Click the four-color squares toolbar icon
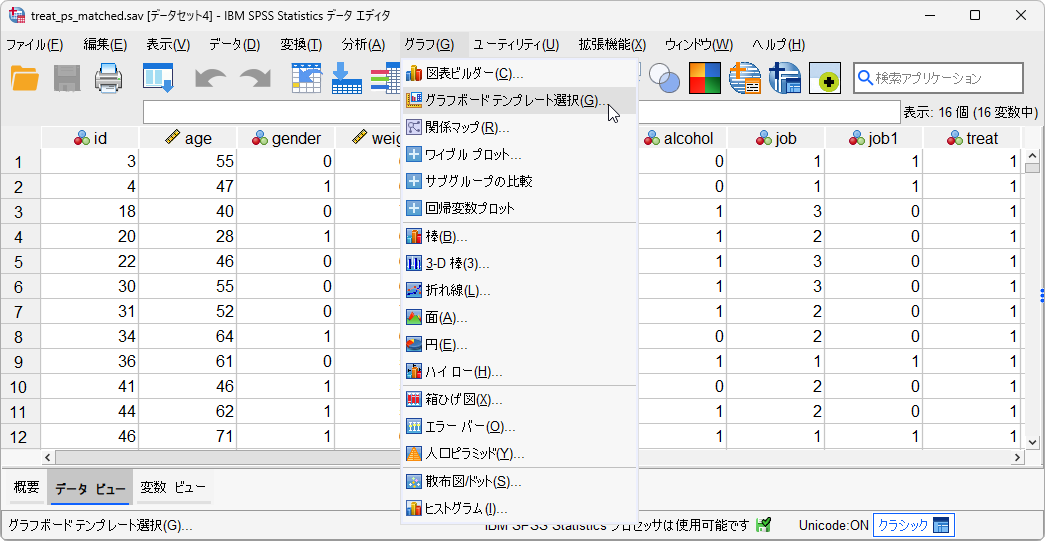Viewport: 1045px width, 541px height. 704,78
